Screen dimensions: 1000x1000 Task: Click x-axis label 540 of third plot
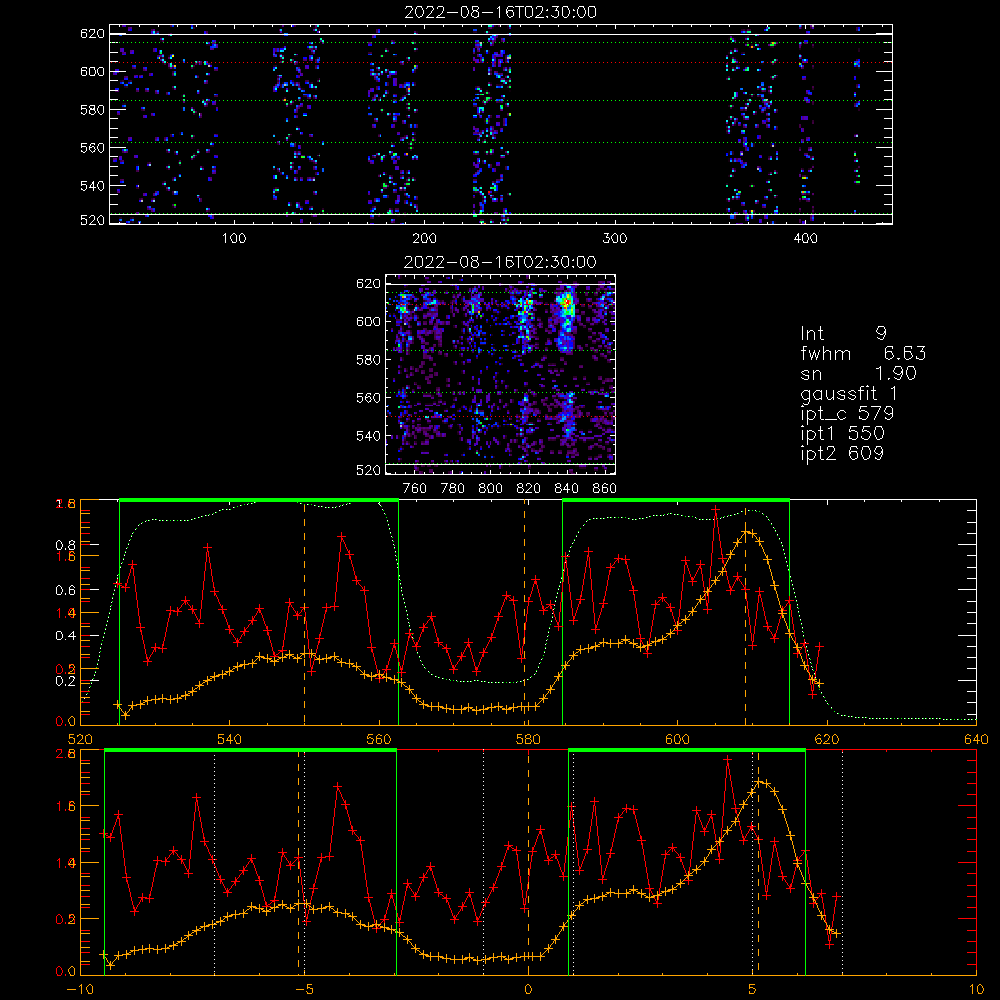230,739
